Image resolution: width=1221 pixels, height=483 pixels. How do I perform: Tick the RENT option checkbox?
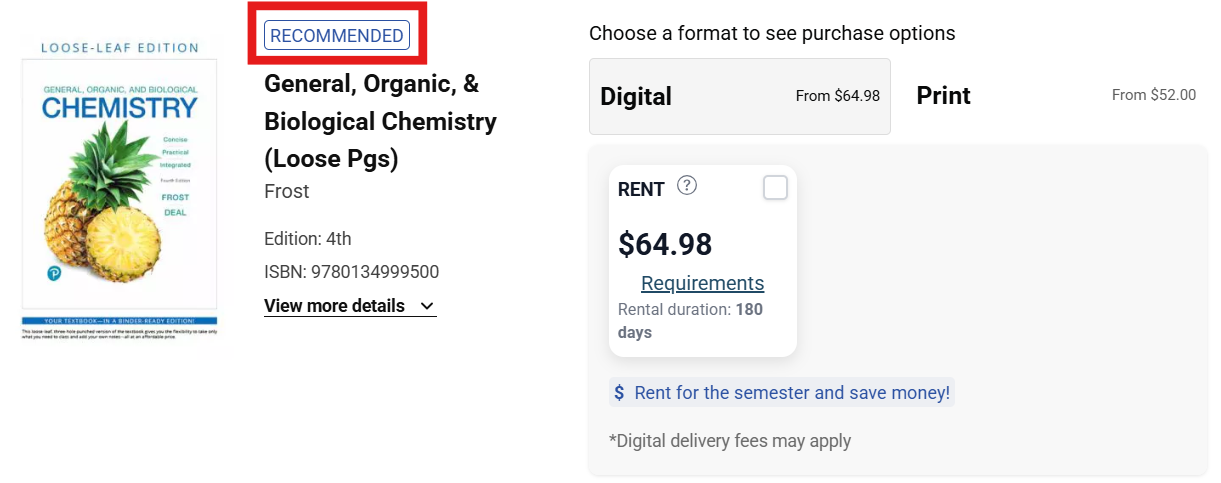(x=775, y=187)
